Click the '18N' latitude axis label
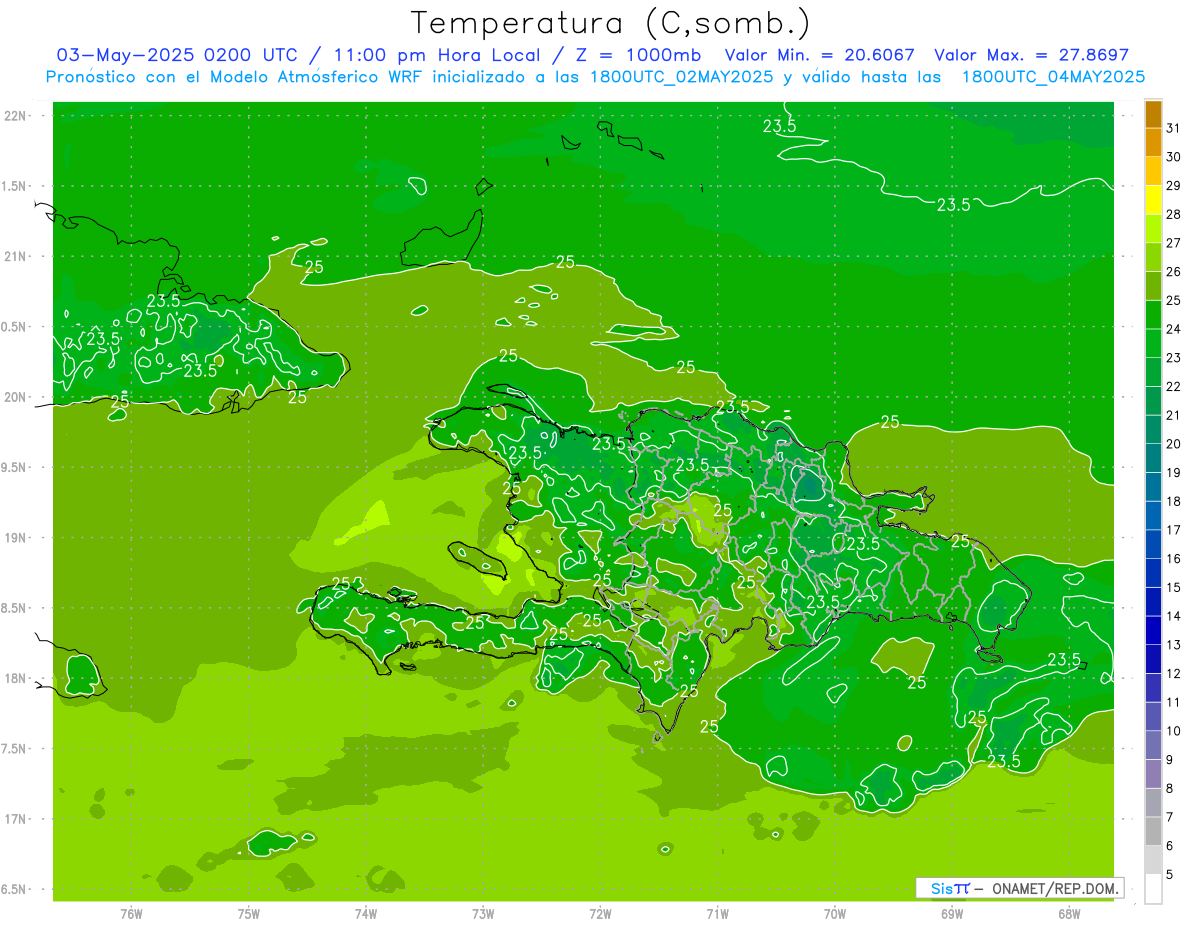This screenshot has height=927, width=1200. tap(15, 678)
